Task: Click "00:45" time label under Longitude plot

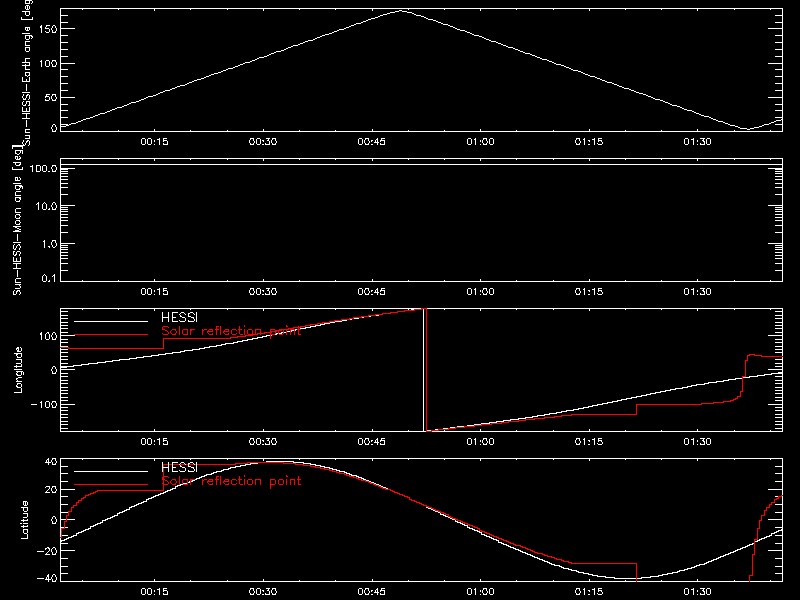Action: click(x=371, y=442)
